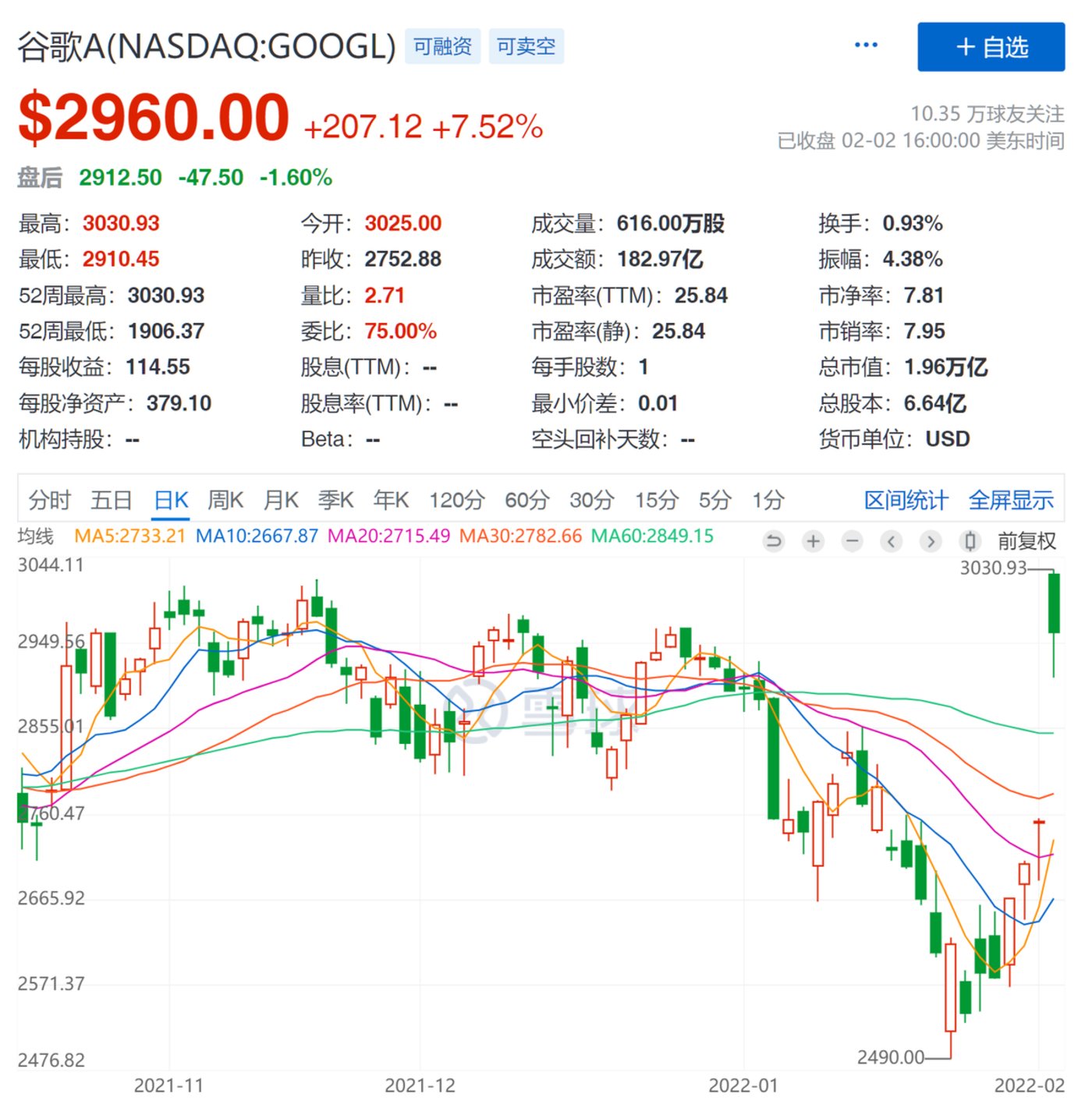This screenshot has width=1092, height=1104.
Task: Switch to the 60分 chart tab
Action: point(526,500)
